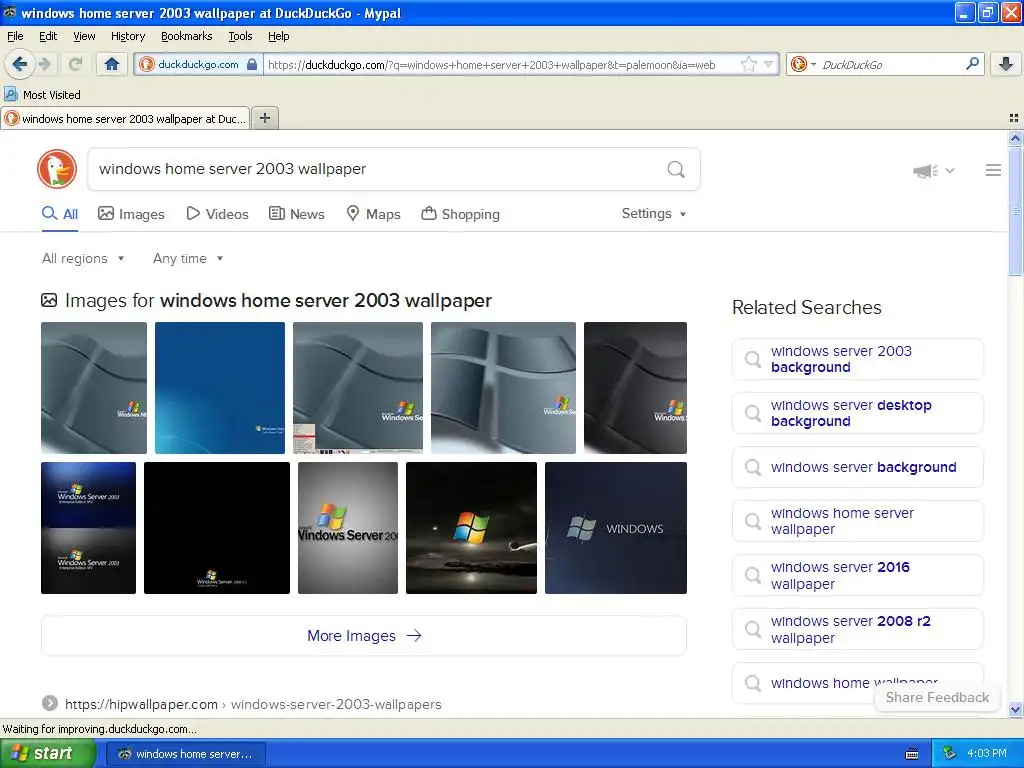Click the page scrollbar down arrow
Screen dimensions: 1024x768
[x=1015, y=709]
